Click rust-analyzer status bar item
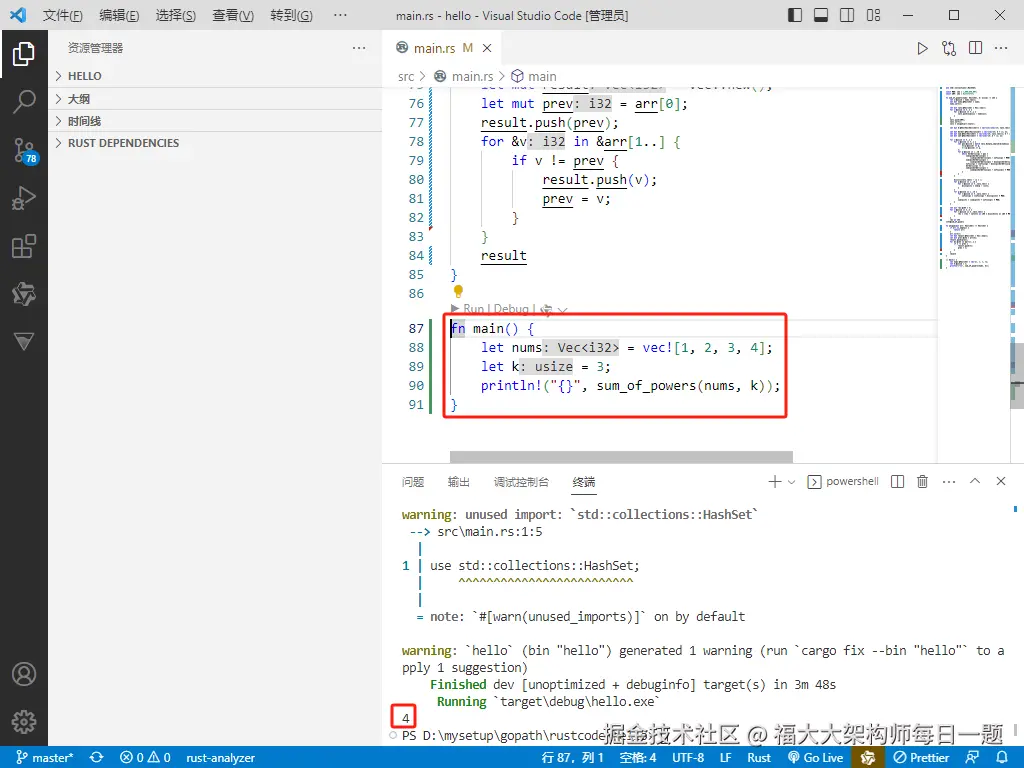The width and height of the screenshot is (1024, 768). click(220, 757)
